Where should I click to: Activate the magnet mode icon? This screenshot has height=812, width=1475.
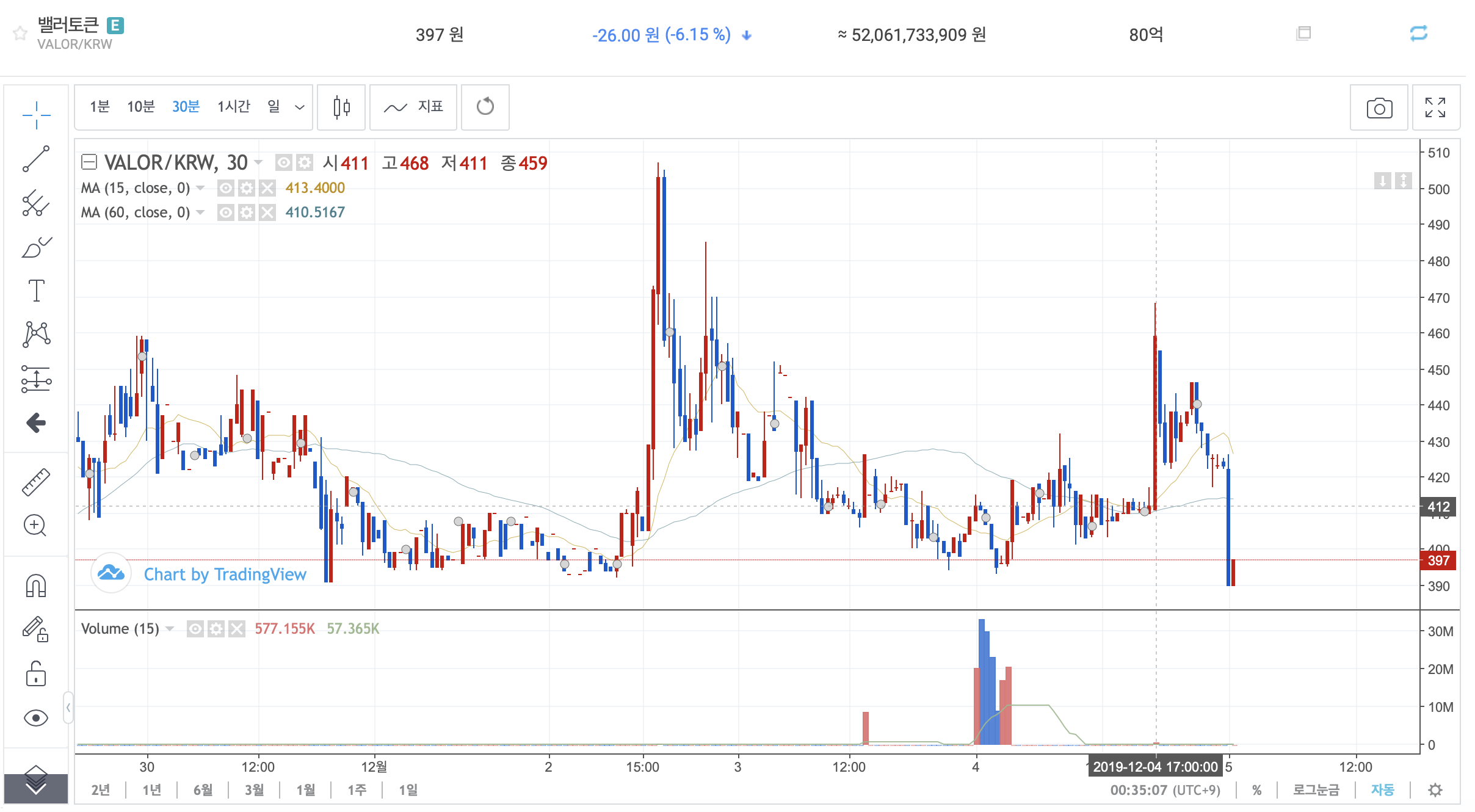coord(36,585)
